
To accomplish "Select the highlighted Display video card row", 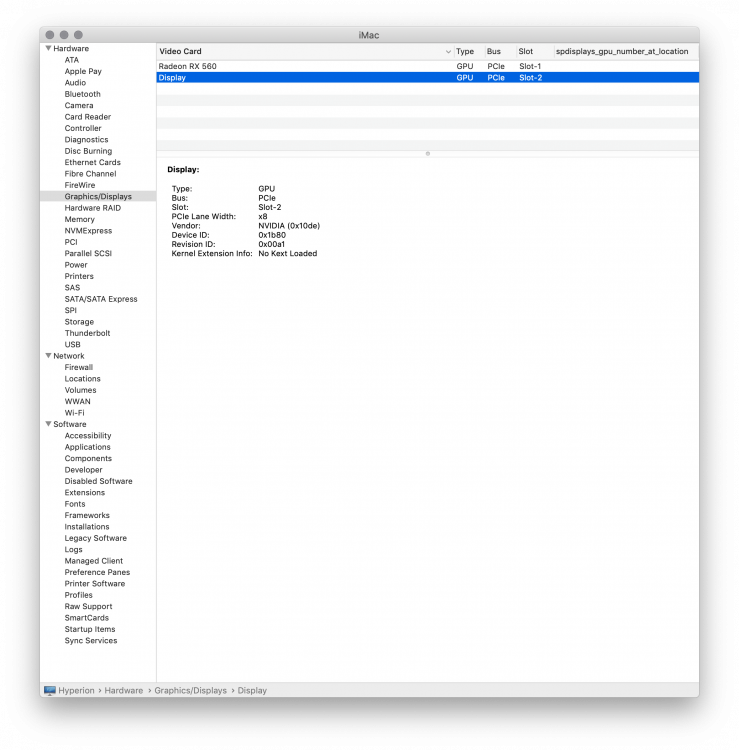I will [428, 77].
